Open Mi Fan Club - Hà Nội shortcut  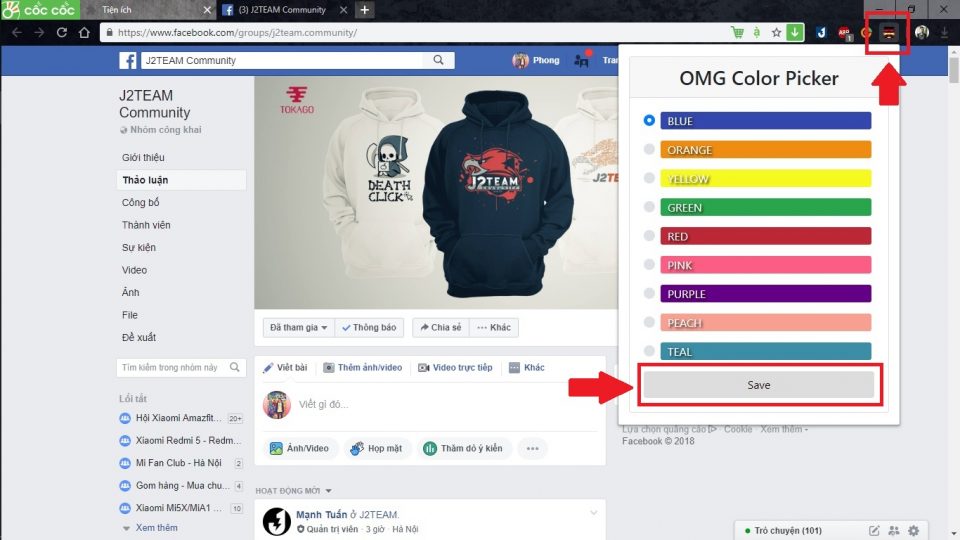[x=181, y=463]
